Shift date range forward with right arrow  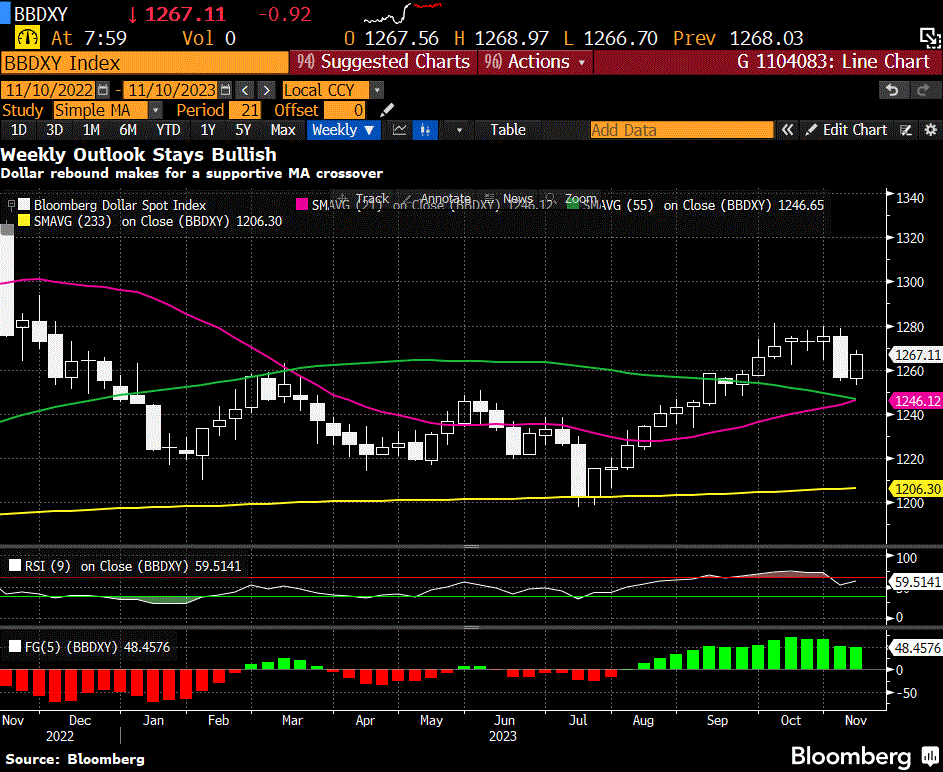pos(266,90)
